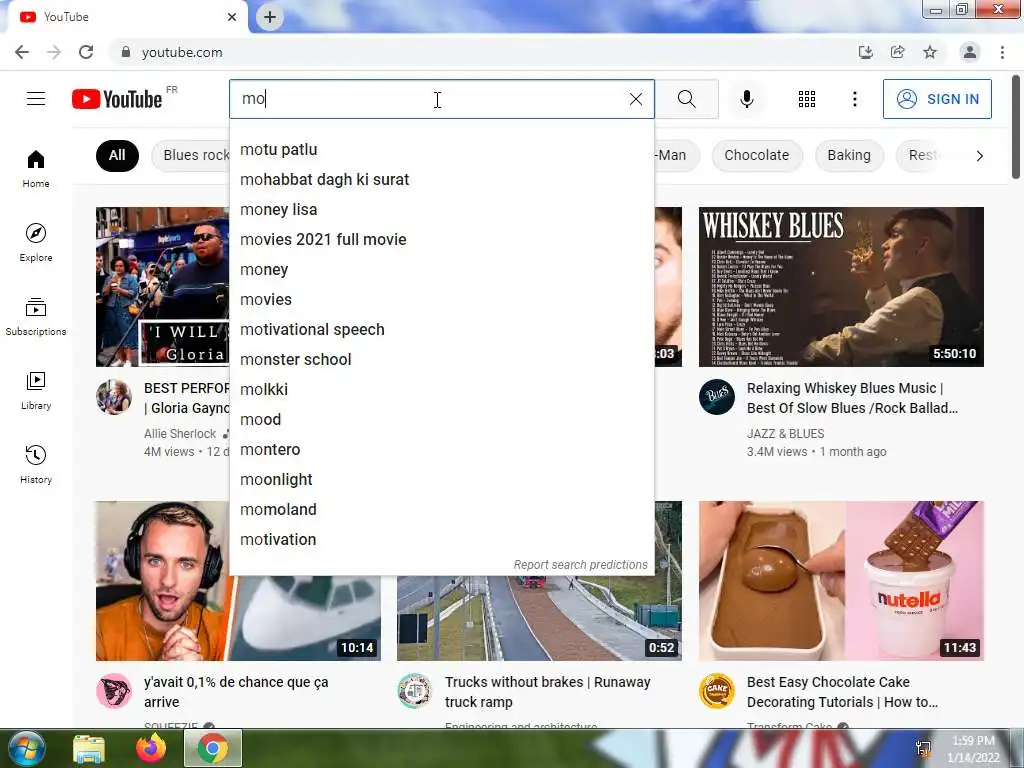1024x768 pixels.
Task: Open the JAZZ & BLUES channel name
Action: (786, 434)
